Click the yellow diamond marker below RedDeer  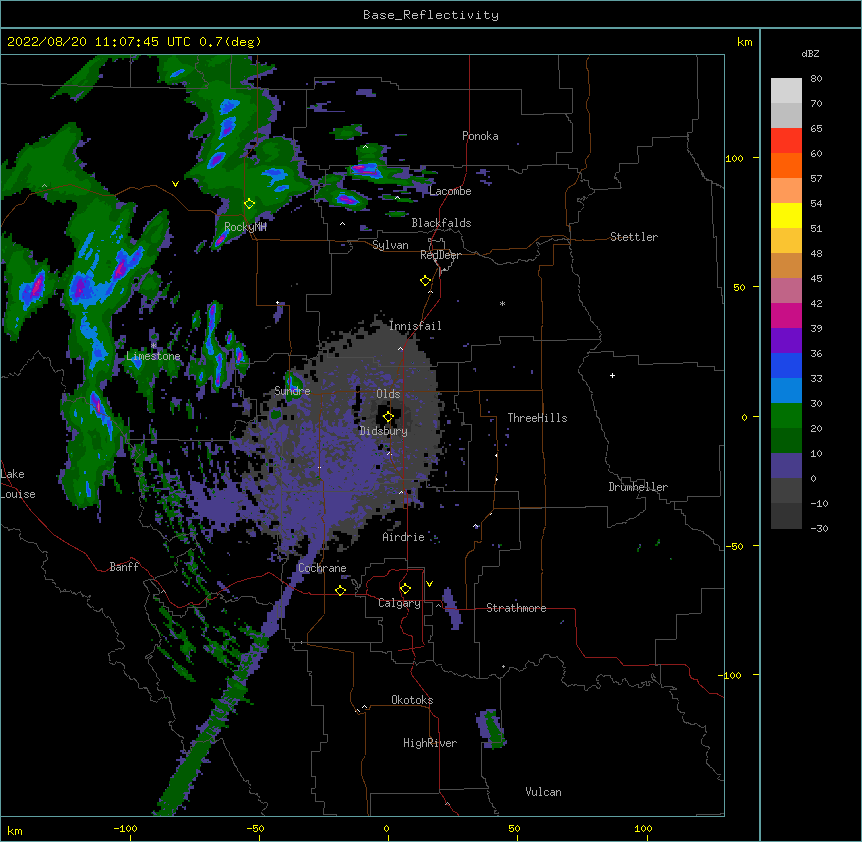(x=426, y=281)
